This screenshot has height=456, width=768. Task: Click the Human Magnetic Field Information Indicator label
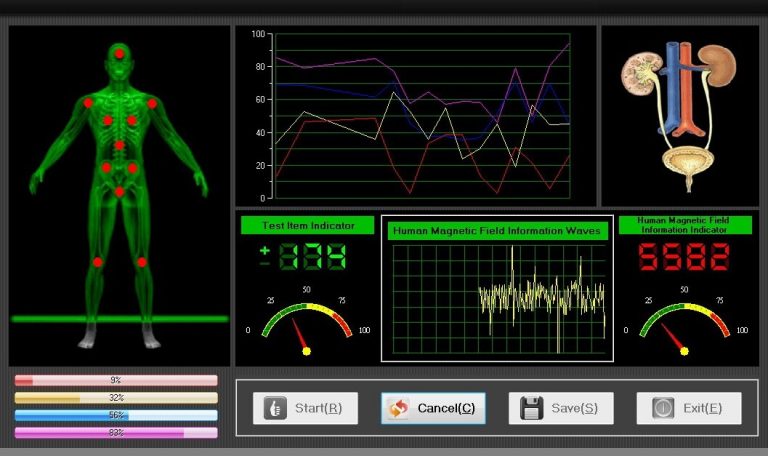pos(684,225)
